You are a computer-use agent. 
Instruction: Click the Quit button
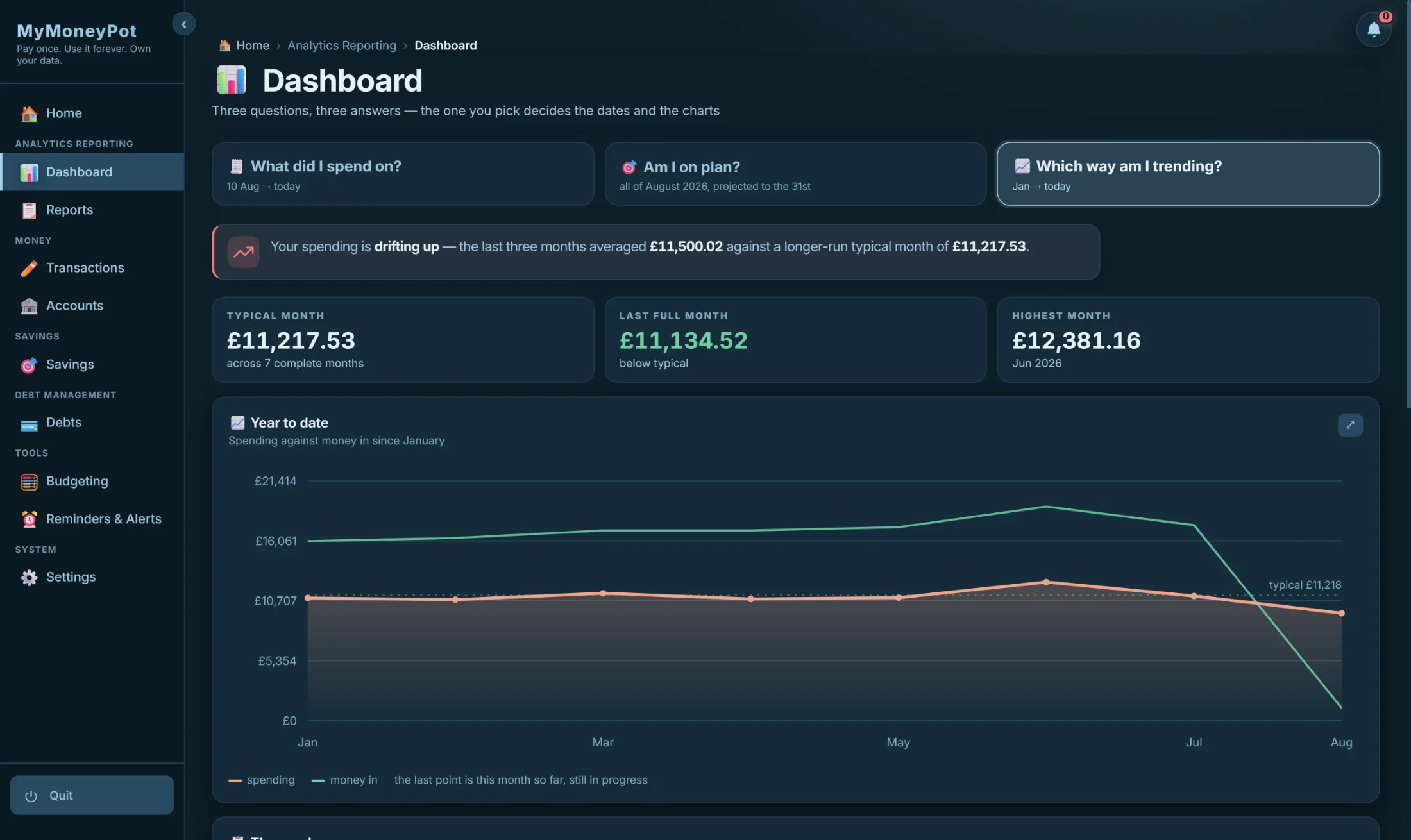[x=92, y=795]
